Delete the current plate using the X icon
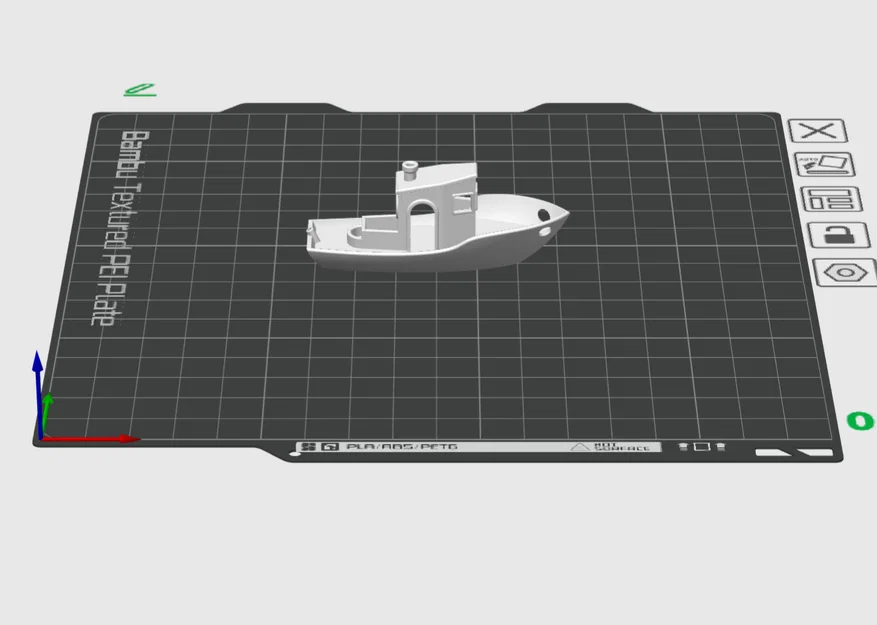The image size is (877, 625). pos(819,131)
